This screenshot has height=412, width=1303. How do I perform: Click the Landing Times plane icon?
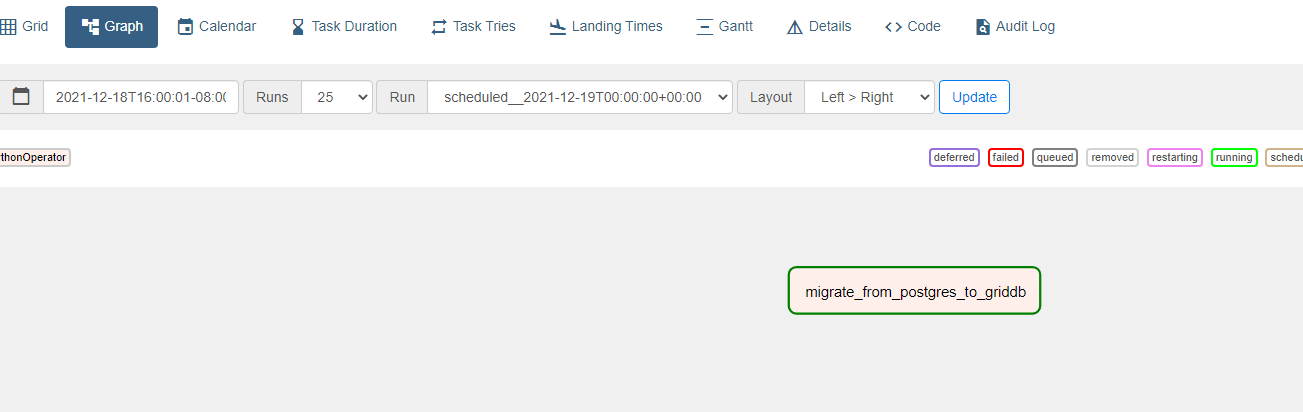pos(558,27)
